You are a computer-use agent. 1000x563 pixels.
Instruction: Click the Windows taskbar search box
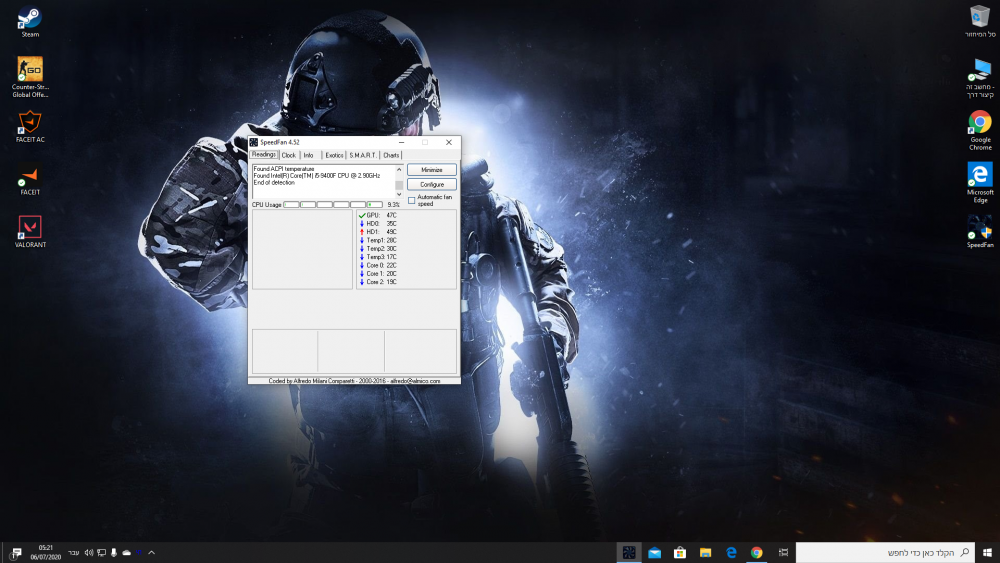pos(885,552)
